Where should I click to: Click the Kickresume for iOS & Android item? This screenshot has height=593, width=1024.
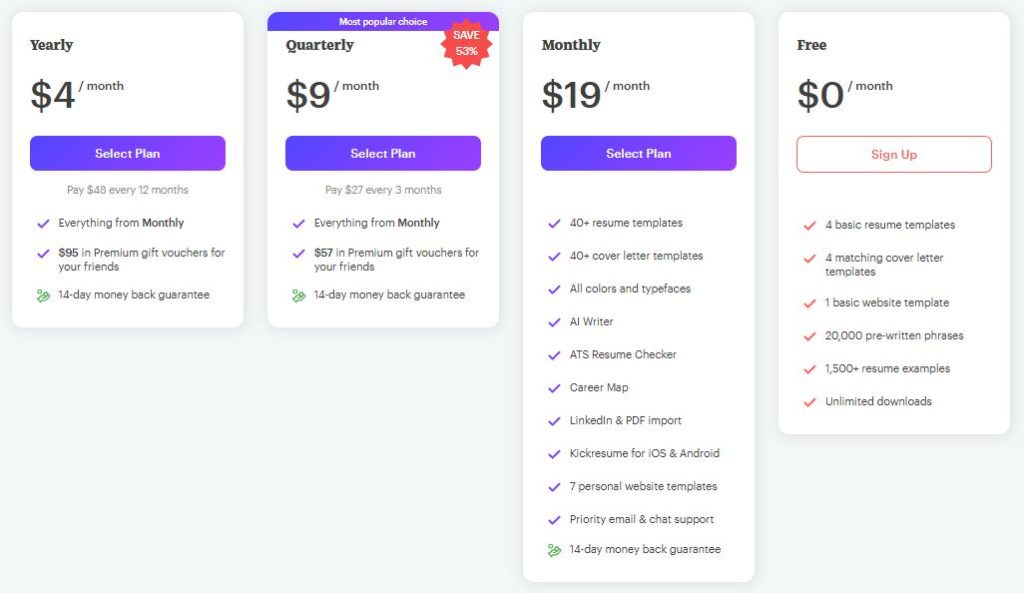coord(644,453)
